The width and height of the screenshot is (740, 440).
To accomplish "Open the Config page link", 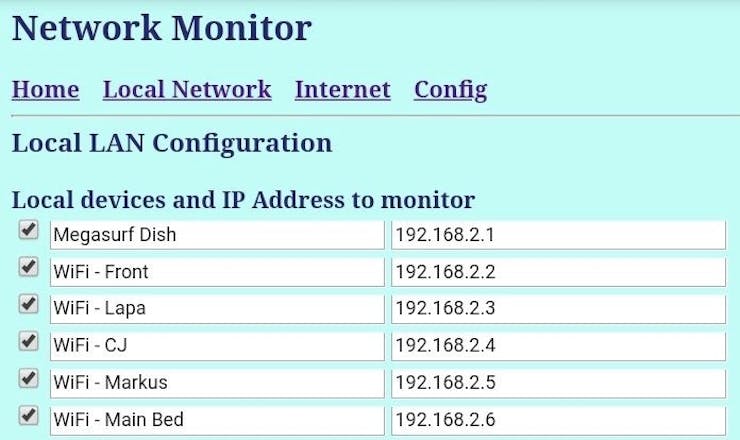I will [450, 90].
